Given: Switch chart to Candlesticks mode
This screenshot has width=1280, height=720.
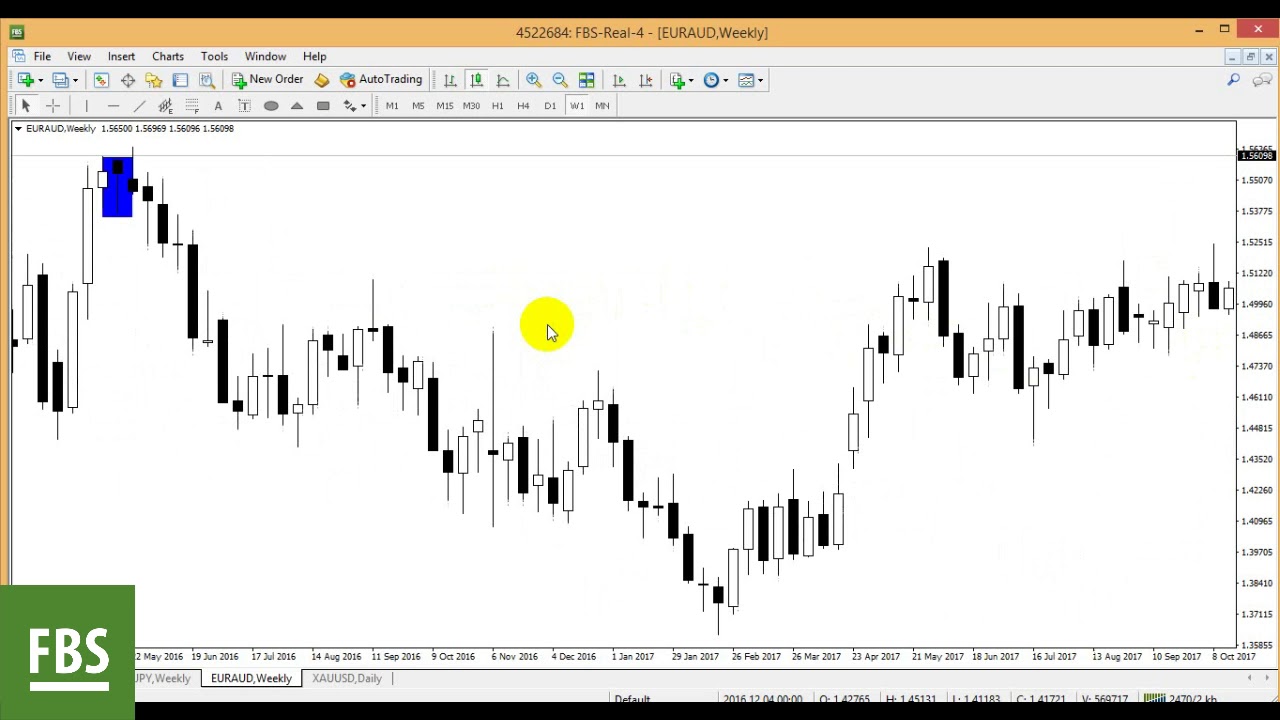Looking at the screenshot, I should point(477,80).
